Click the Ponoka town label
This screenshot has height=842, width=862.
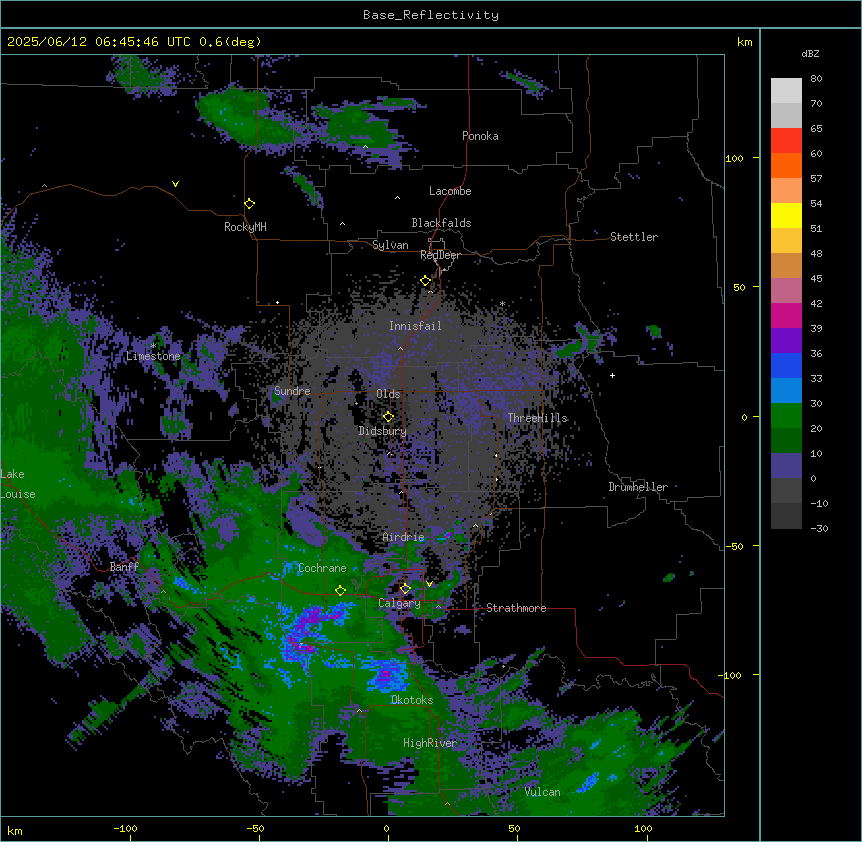[x=480, y=136]
